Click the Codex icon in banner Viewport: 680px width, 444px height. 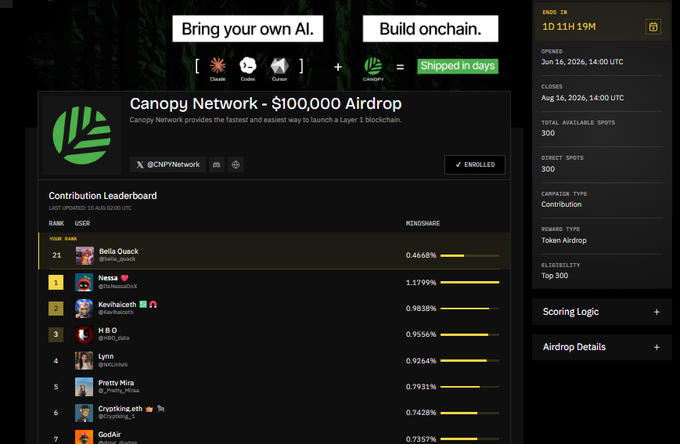pos(248,66)
